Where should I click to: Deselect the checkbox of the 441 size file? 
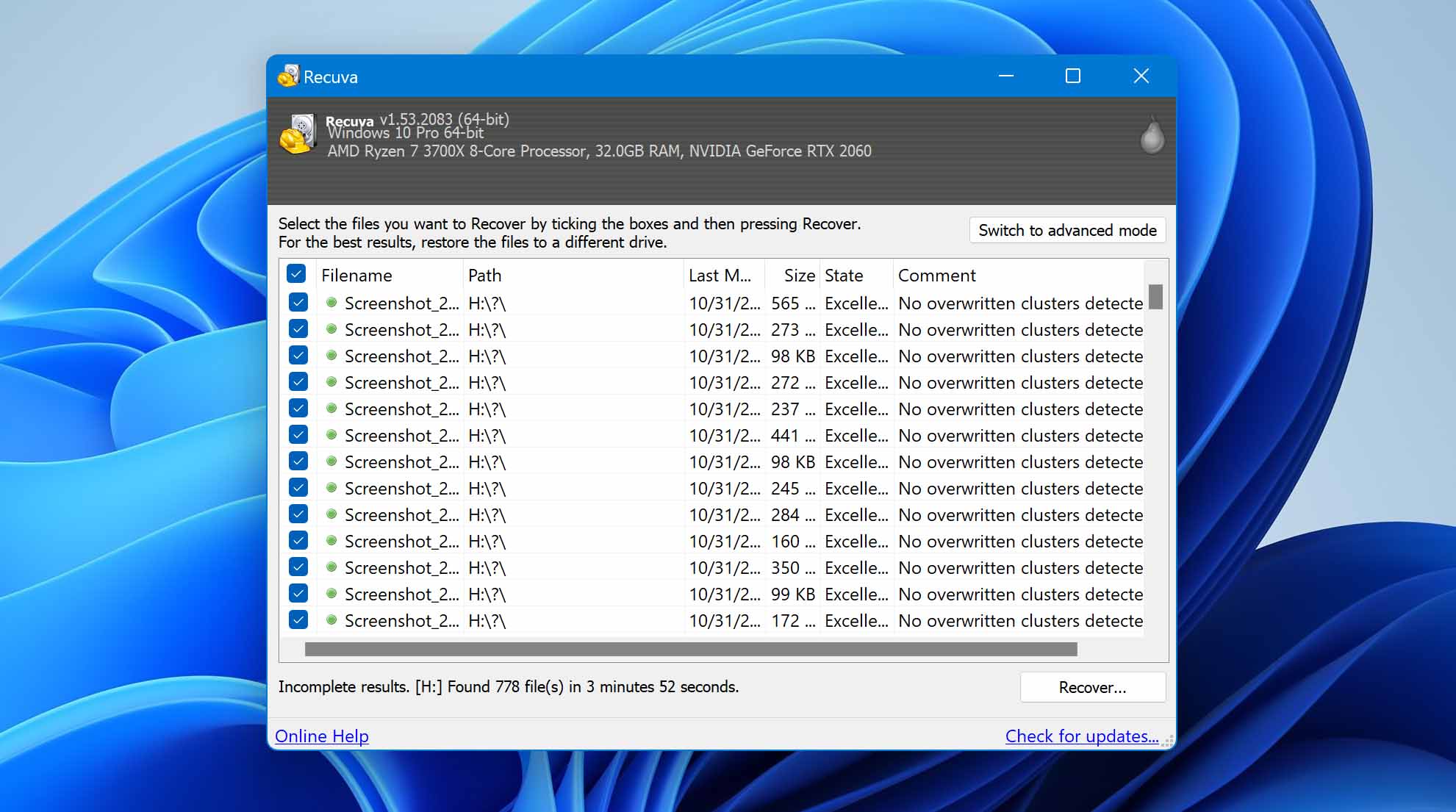pyautogui.click(x=298, y=434)
